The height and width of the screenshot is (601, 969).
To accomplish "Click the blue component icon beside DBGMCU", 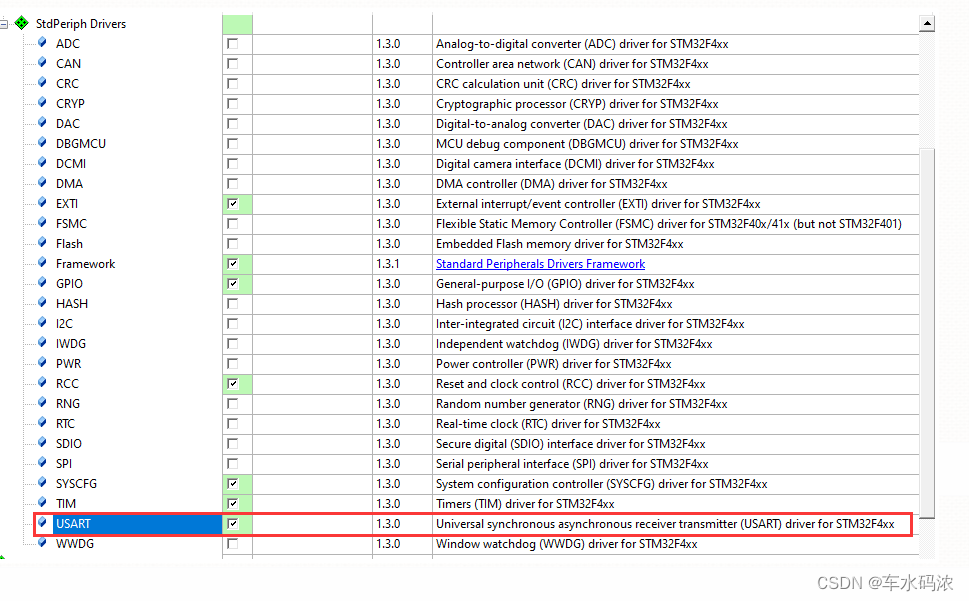I will [42, 142].
